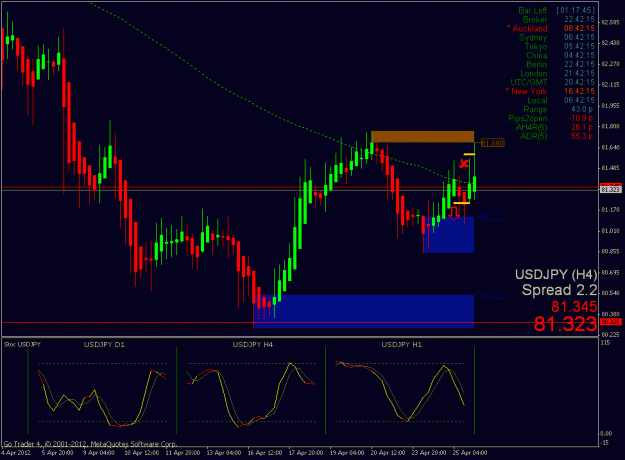Image resolution: width=625 pixels, height=460 pixels.
Task: Click the London label
Action: (x=534, y=73)
